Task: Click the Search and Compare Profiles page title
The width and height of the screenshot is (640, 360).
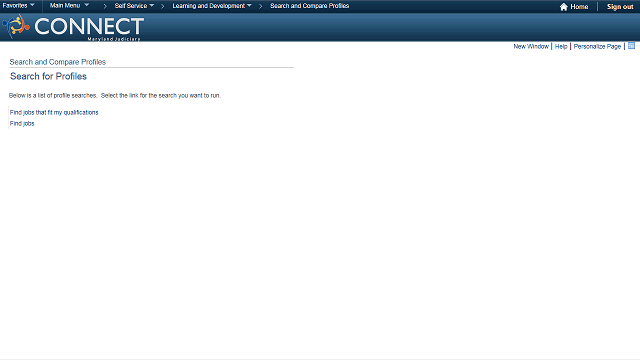Action: [x=58, y=62]
